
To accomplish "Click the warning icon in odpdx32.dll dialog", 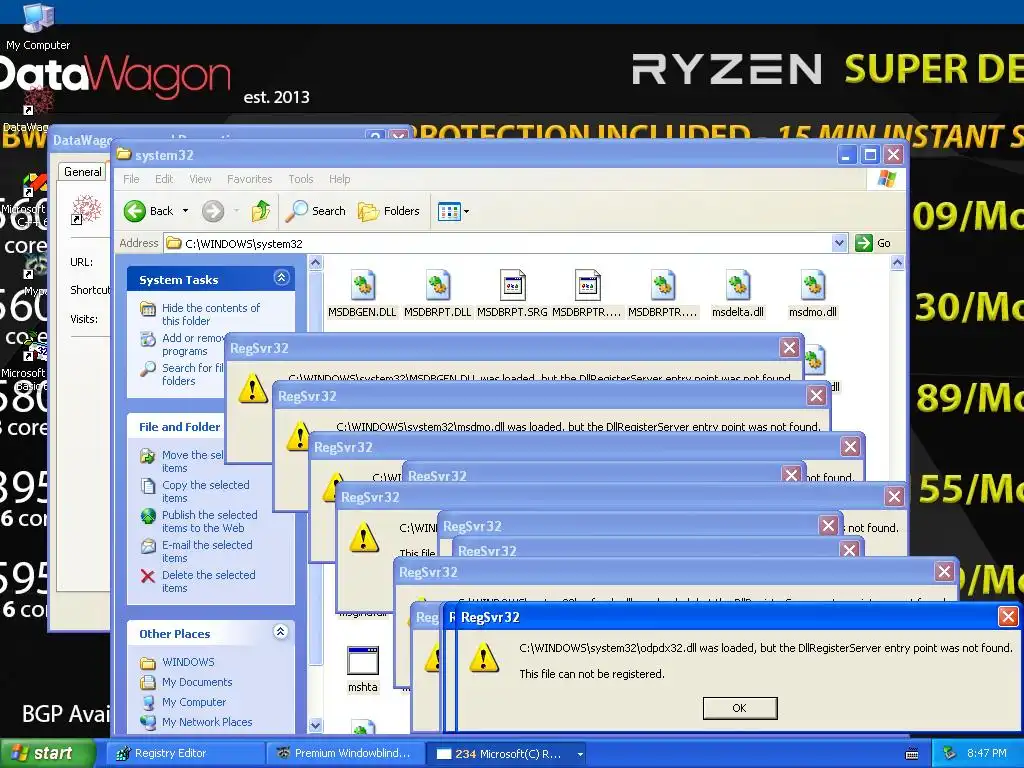I will click(x=484, y=658).
